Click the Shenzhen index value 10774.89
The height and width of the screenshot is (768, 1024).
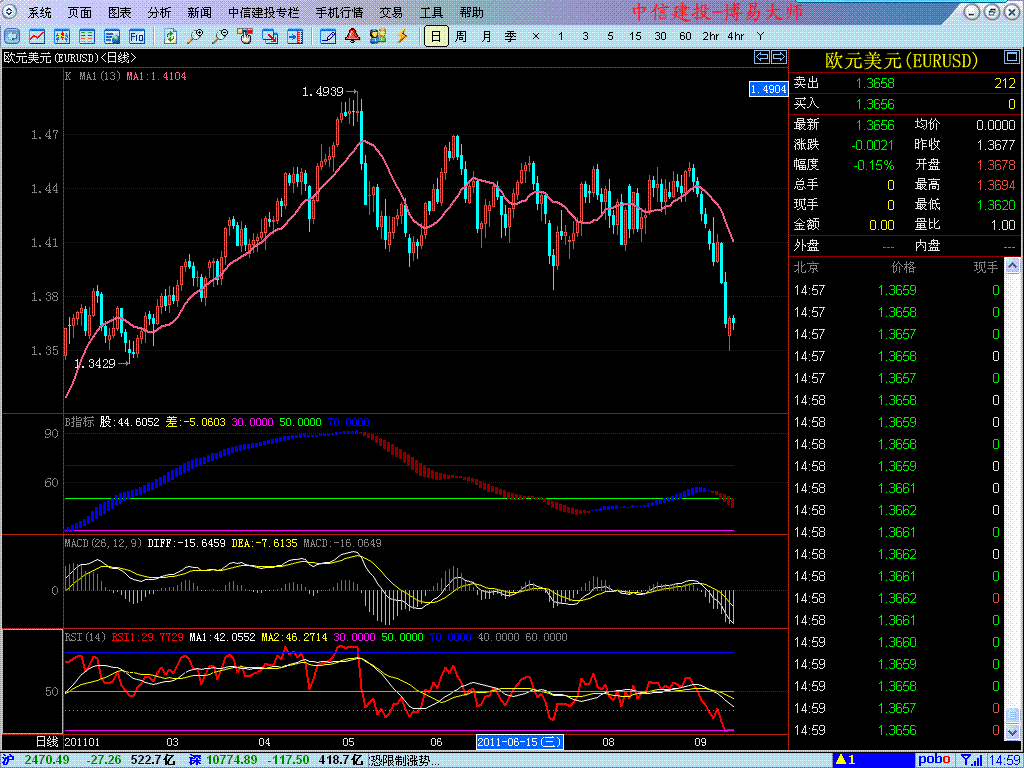coord(232,760)
